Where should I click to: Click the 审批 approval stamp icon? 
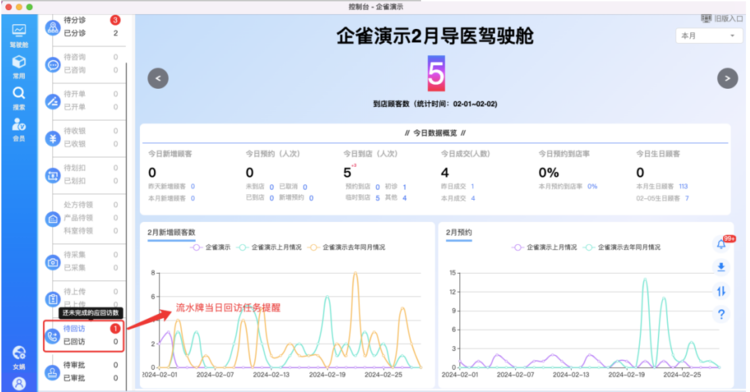[53, 372]
